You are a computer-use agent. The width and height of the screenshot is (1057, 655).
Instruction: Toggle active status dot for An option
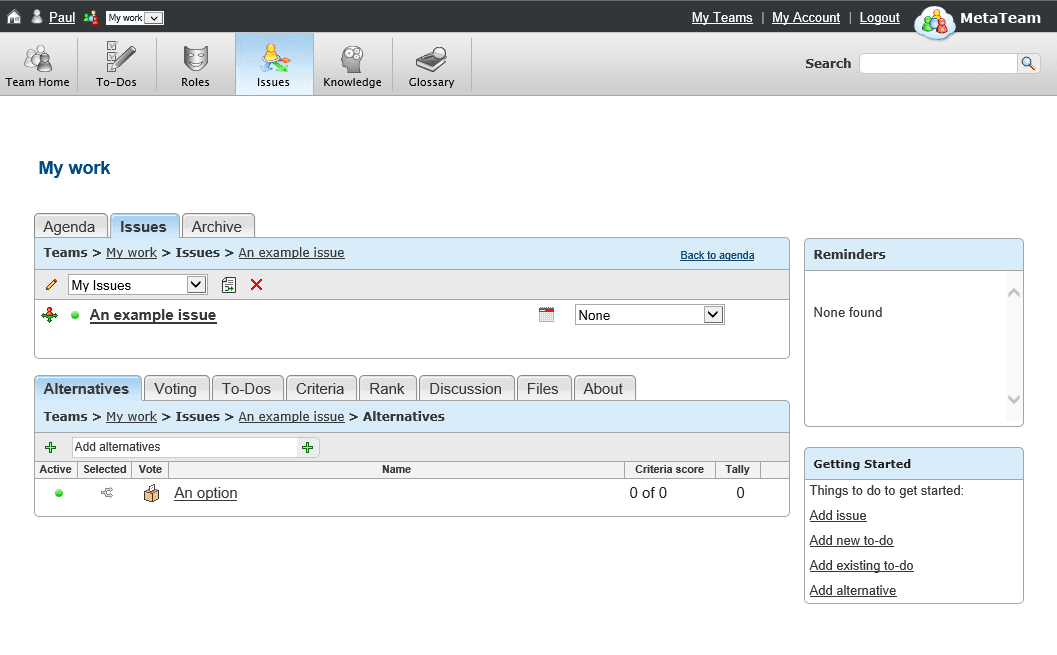coord(59,493)
